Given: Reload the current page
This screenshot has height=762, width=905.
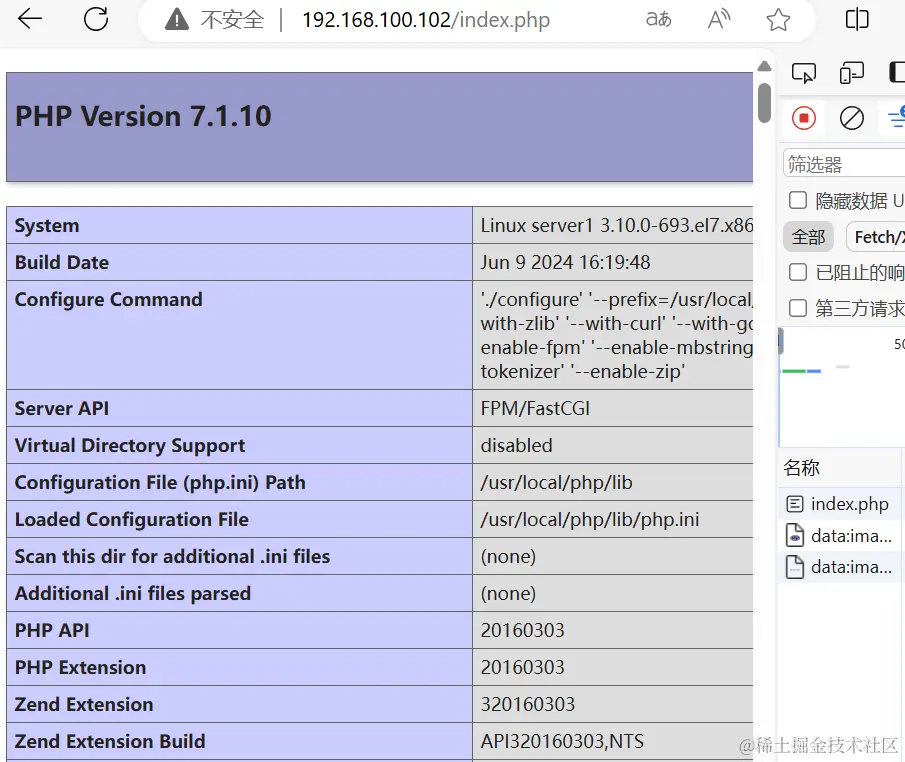Looking at the screenshot, I should [96, 19].
